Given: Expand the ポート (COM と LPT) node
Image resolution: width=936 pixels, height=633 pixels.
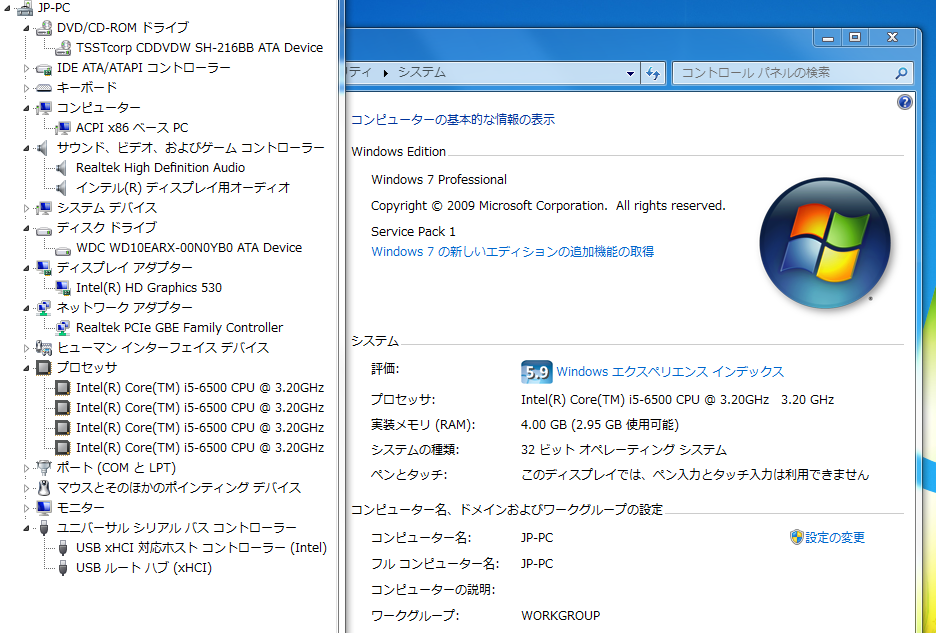Looking at the screenshot, I should pos(26,468).
